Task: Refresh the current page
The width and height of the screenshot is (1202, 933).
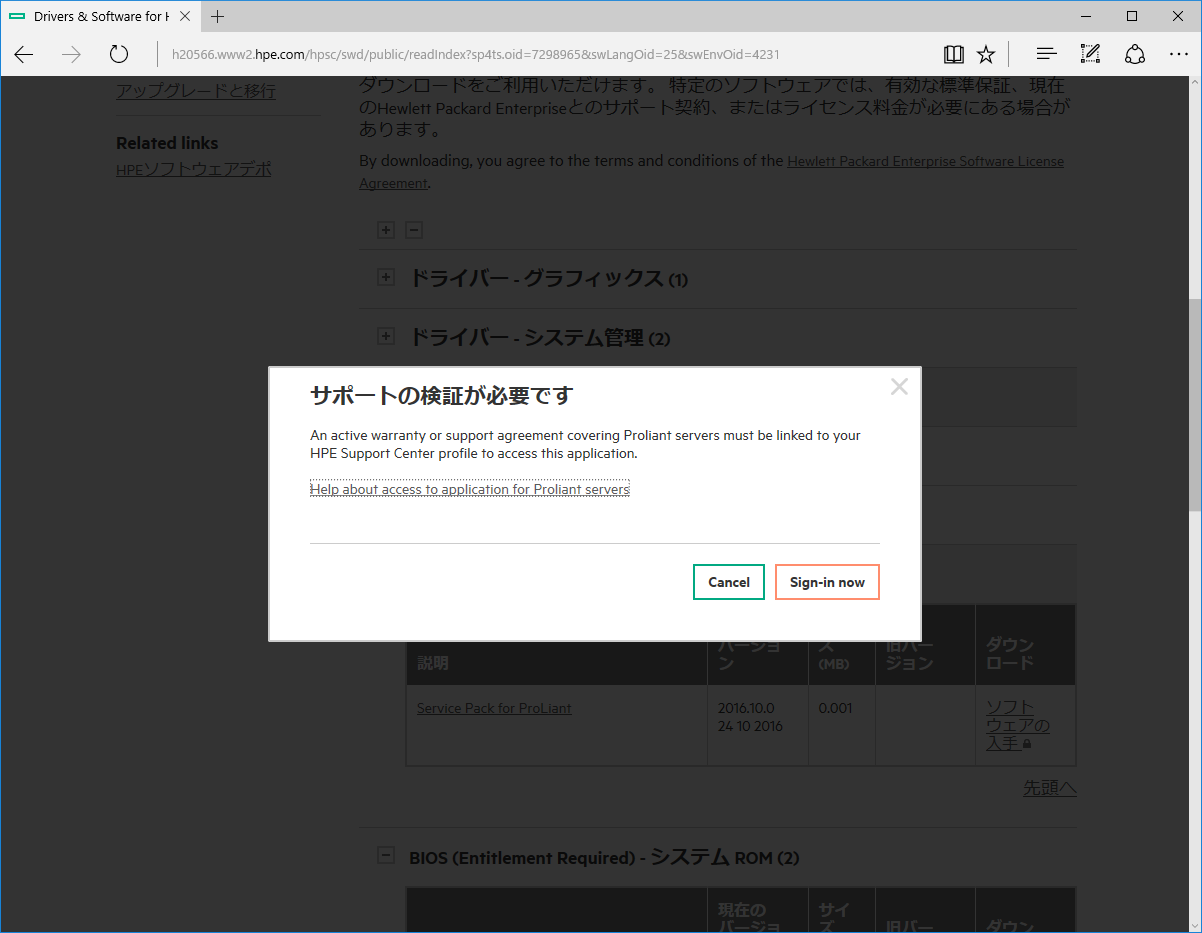Action: click(x=119, y=54)
